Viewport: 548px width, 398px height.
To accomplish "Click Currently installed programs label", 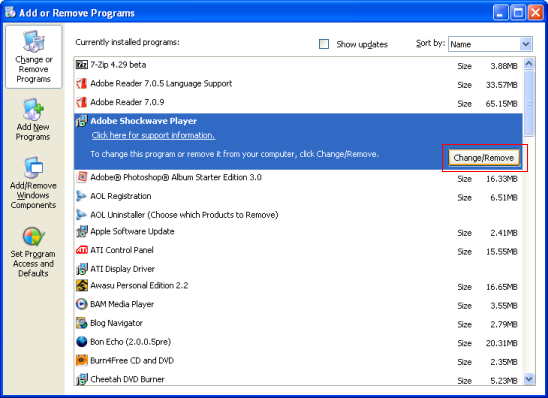I will (127, 42).
